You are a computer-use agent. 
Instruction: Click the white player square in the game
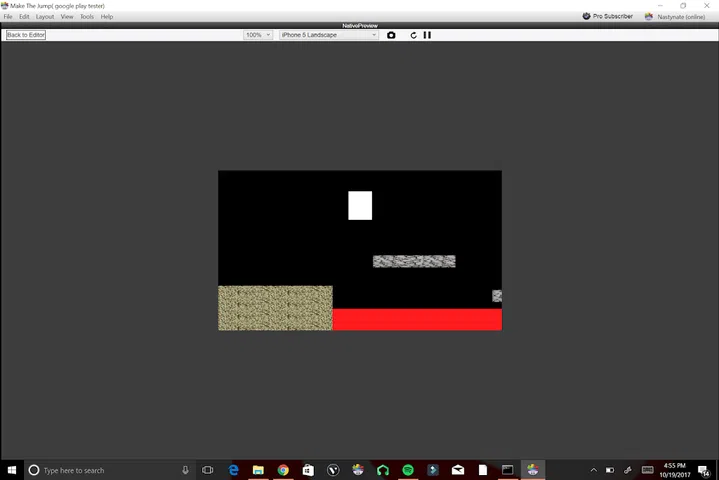tap(360, 205)
